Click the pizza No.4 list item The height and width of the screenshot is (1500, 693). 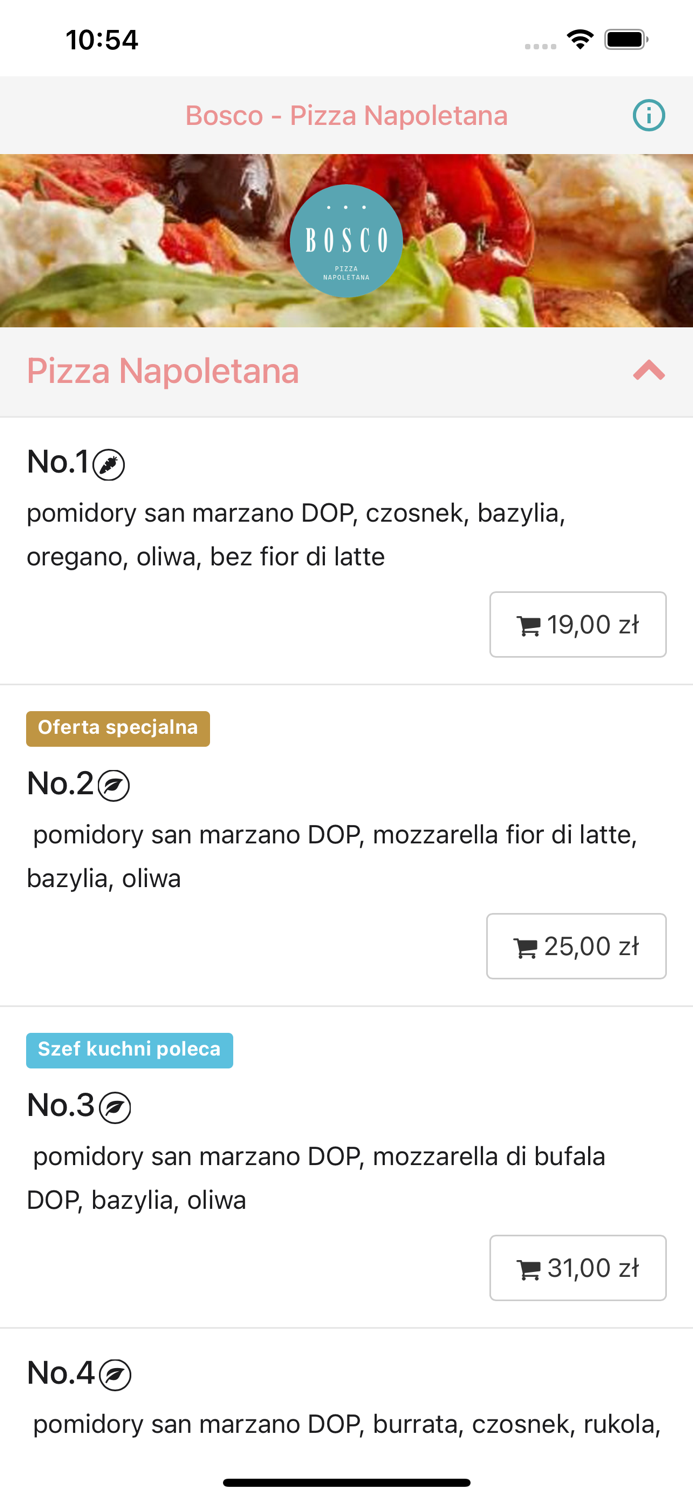pyautogui.click(x=346, y=1400)
